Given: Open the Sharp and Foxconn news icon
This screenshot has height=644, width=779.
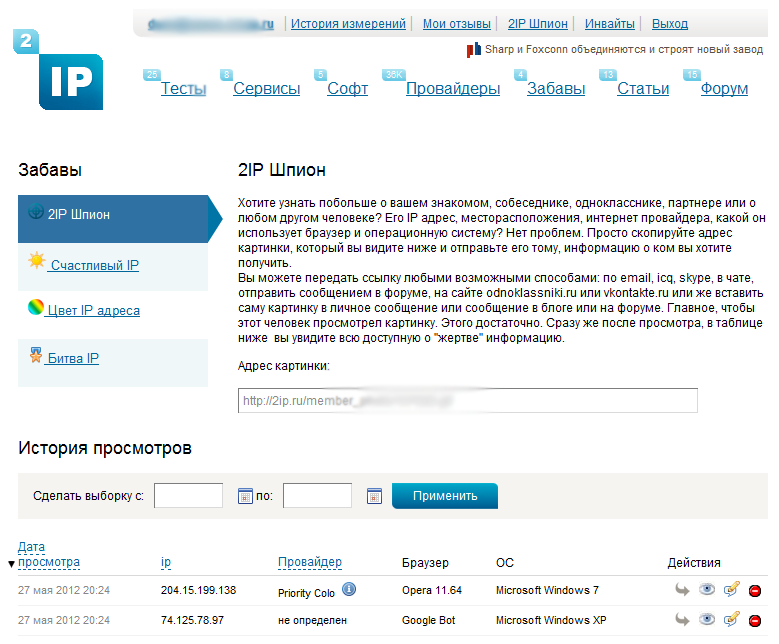Looking at the screenshot, I should click(x=473, y=50).
